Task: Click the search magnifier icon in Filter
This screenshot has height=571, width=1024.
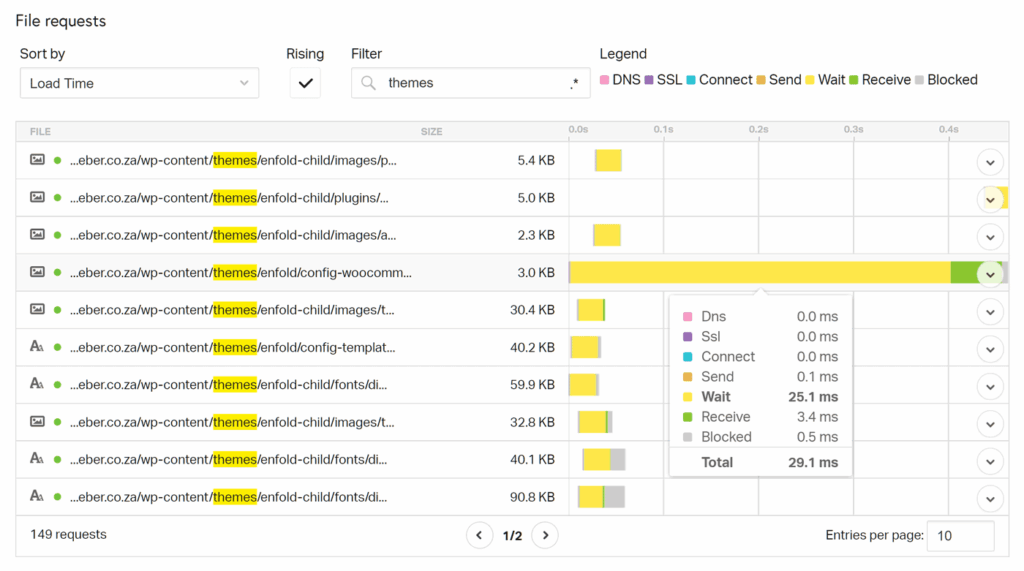Action: tap(368, 83)
